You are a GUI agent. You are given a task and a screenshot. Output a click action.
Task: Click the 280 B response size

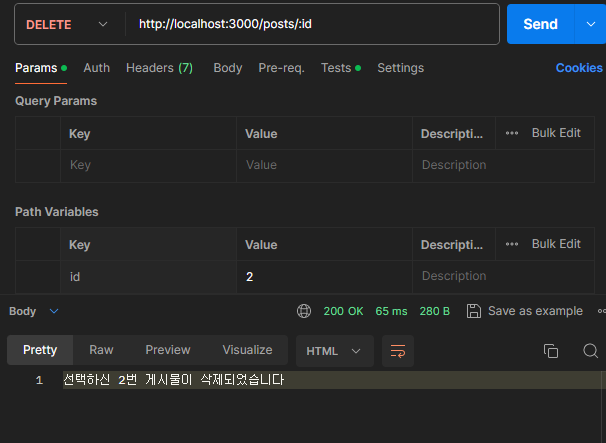click(435, 311)
